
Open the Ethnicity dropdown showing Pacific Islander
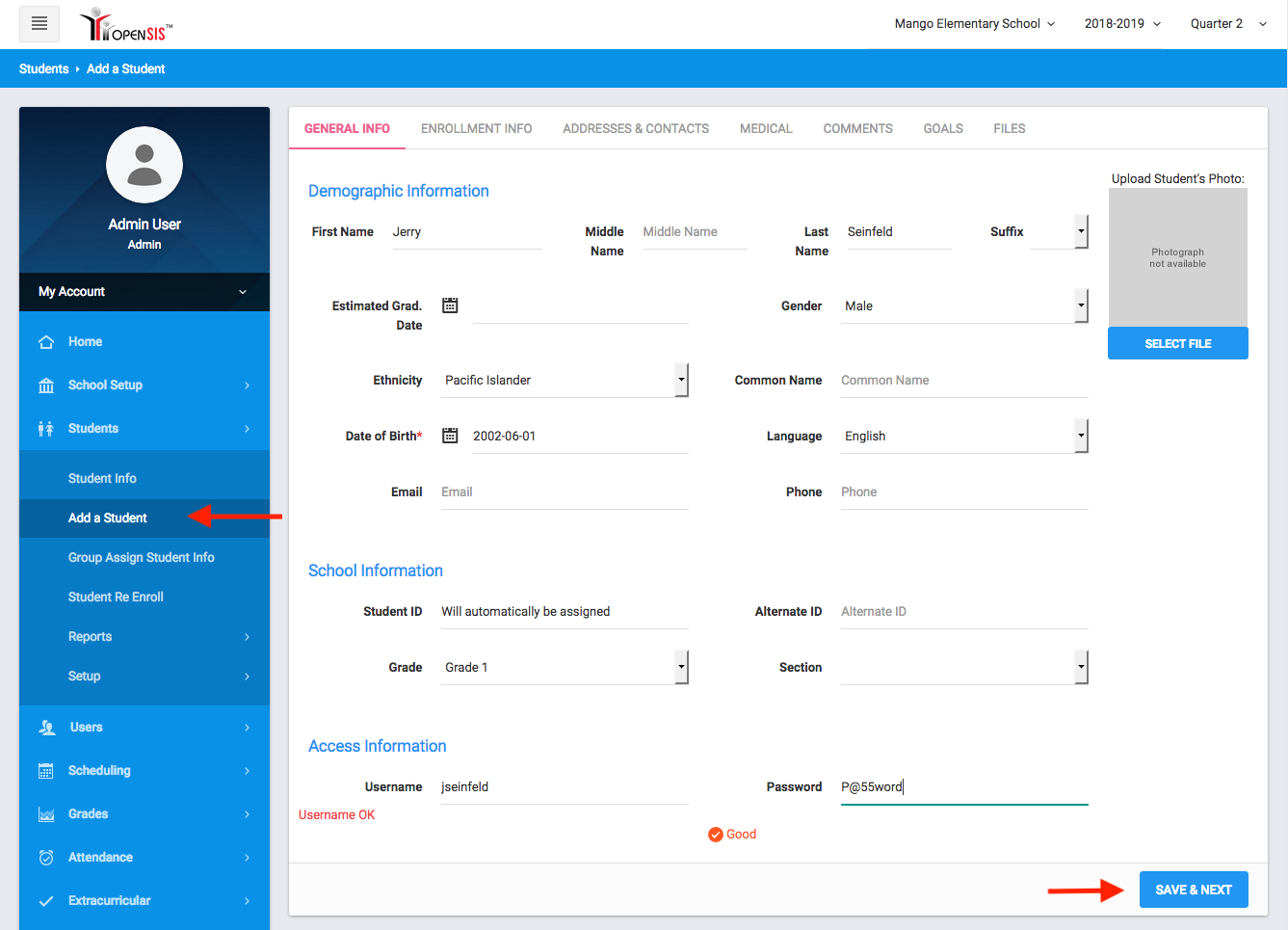(565, 381)
